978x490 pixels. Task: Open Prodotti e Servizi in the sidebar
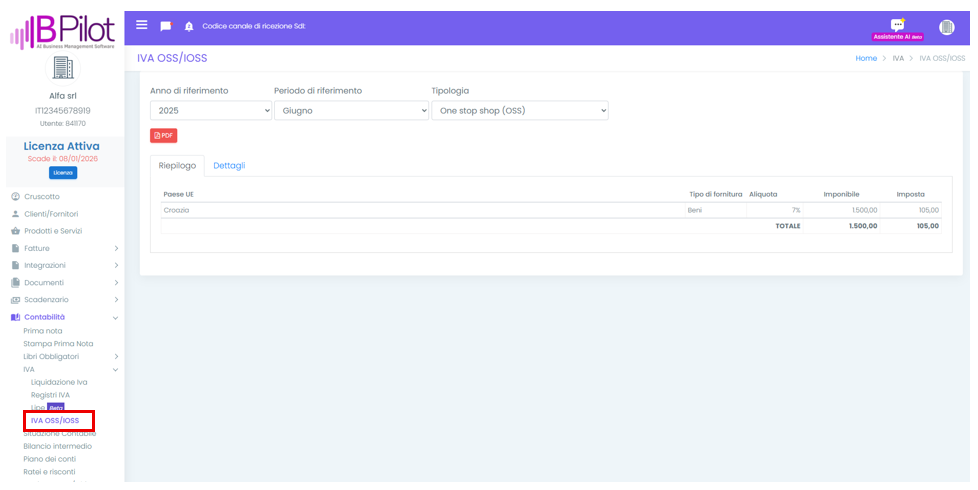pos(53,231)
